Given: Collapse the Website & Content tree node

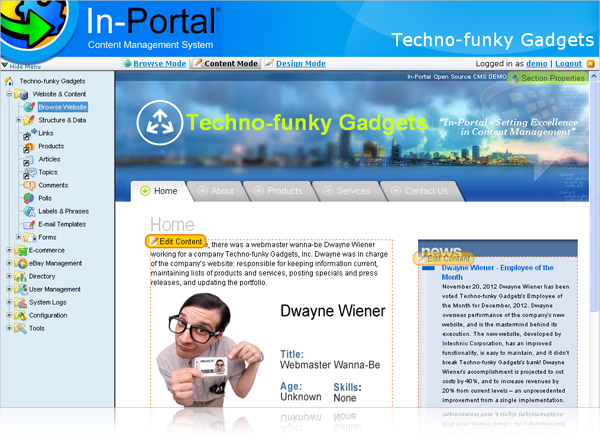Looking at the screenshot, I should (x=9, y=94).
